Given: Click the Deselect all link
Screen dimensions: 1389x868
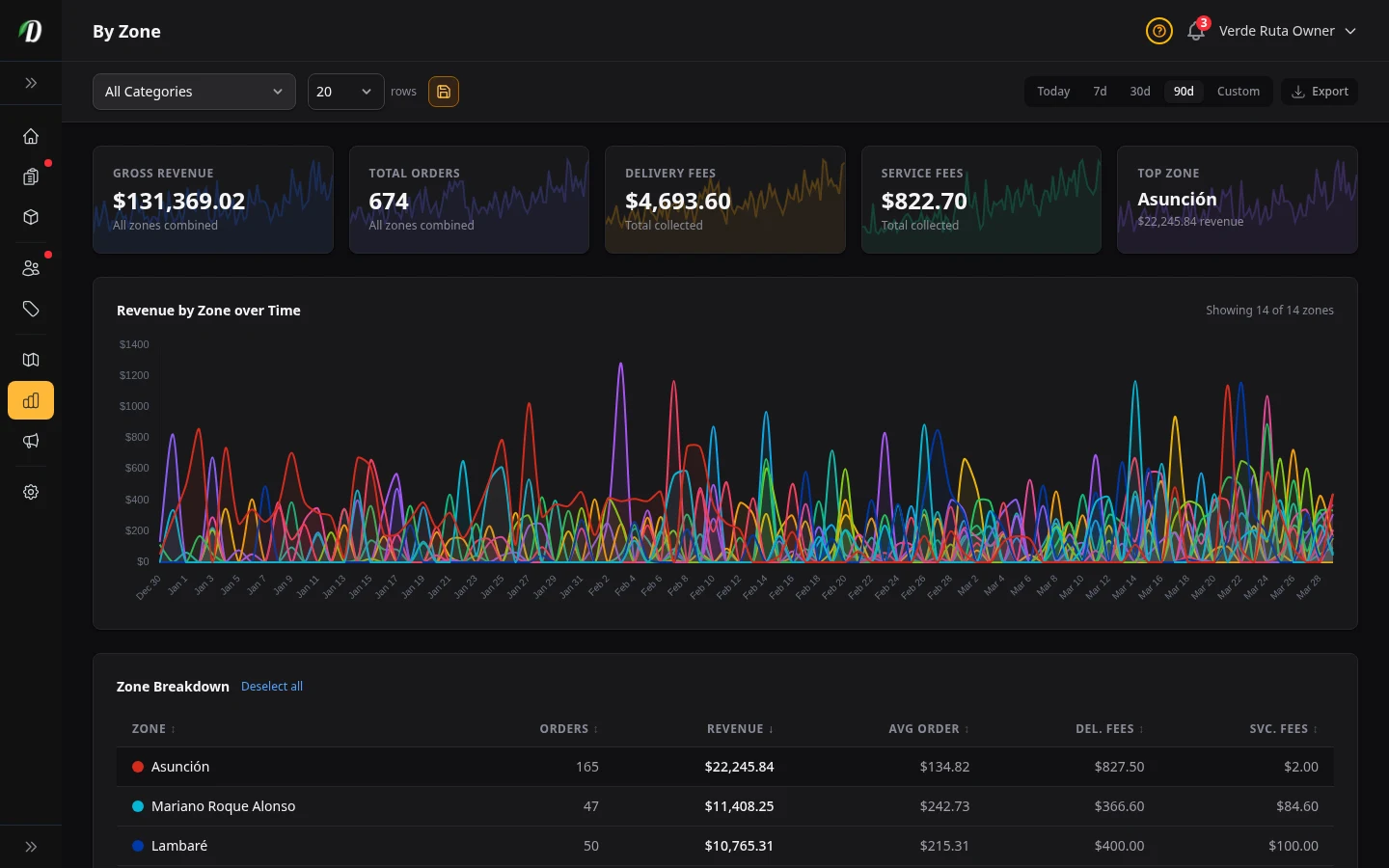Looking at the screenshot, I should tap(271, 686).
